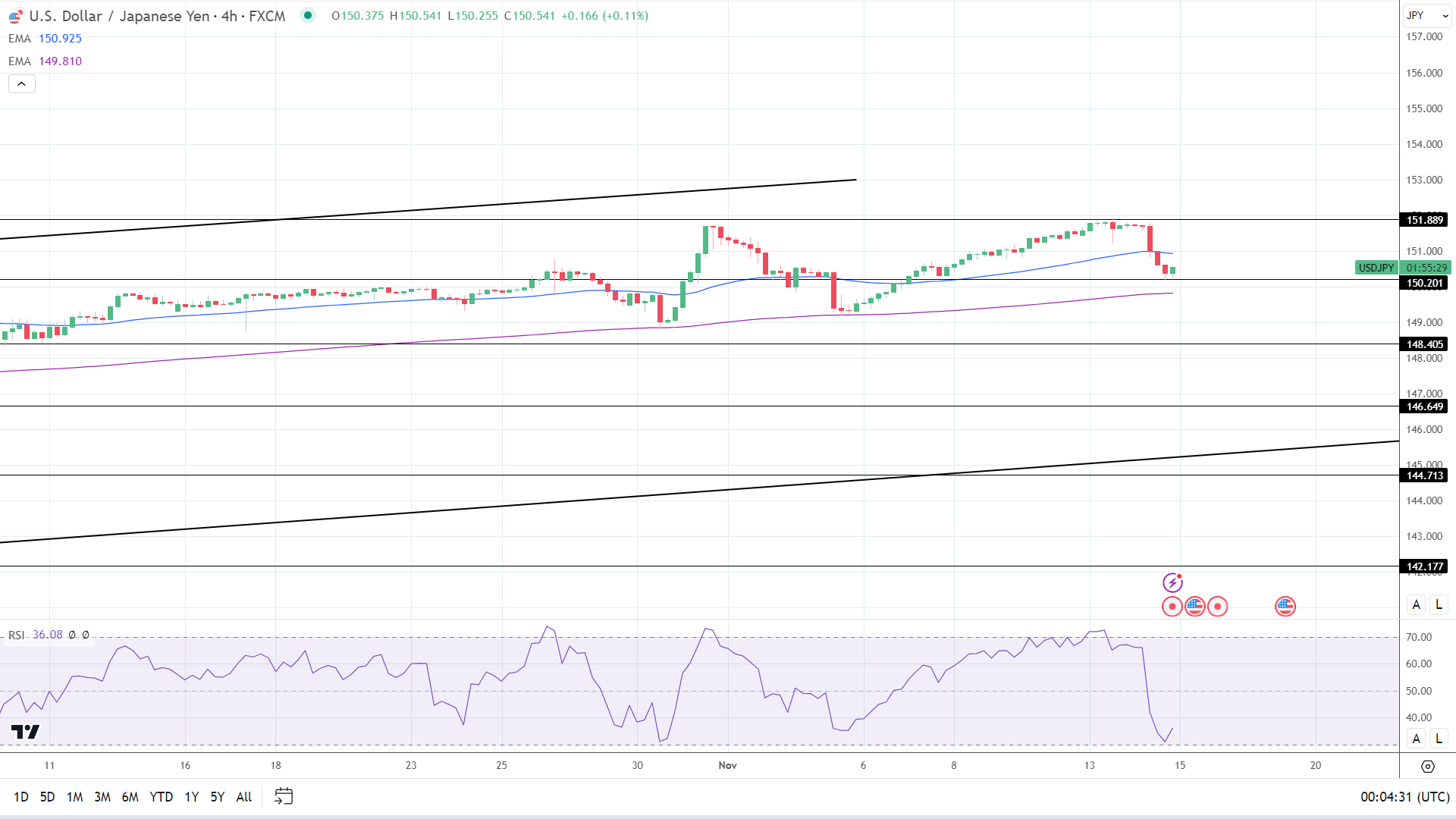Select the 5D date range
This screenshot has width=1456, height=819.
(x=47, y=797)
